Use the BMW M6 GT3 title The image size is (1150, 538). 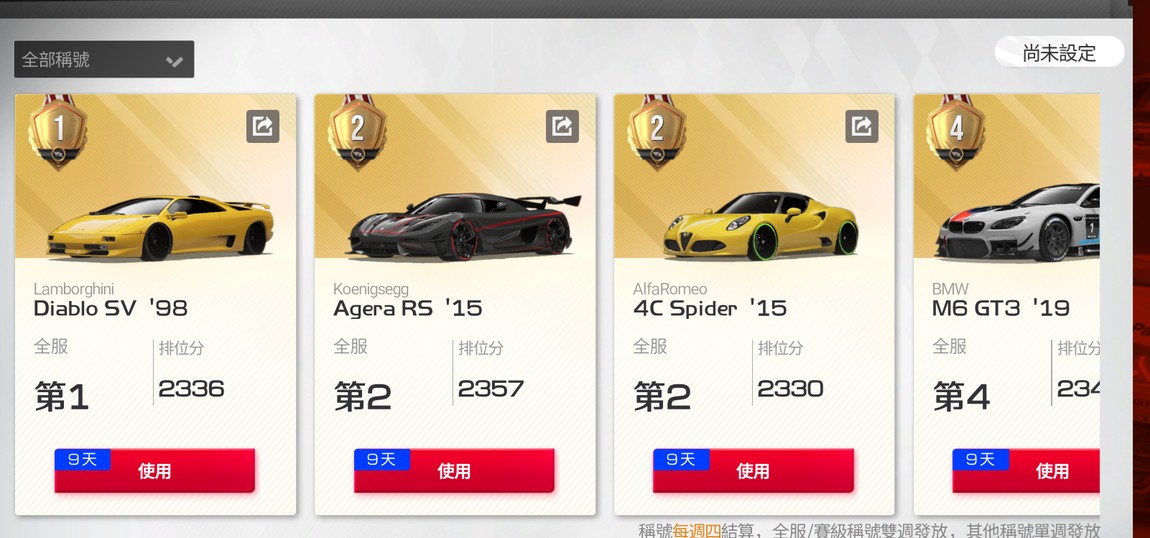[1025, 471]
